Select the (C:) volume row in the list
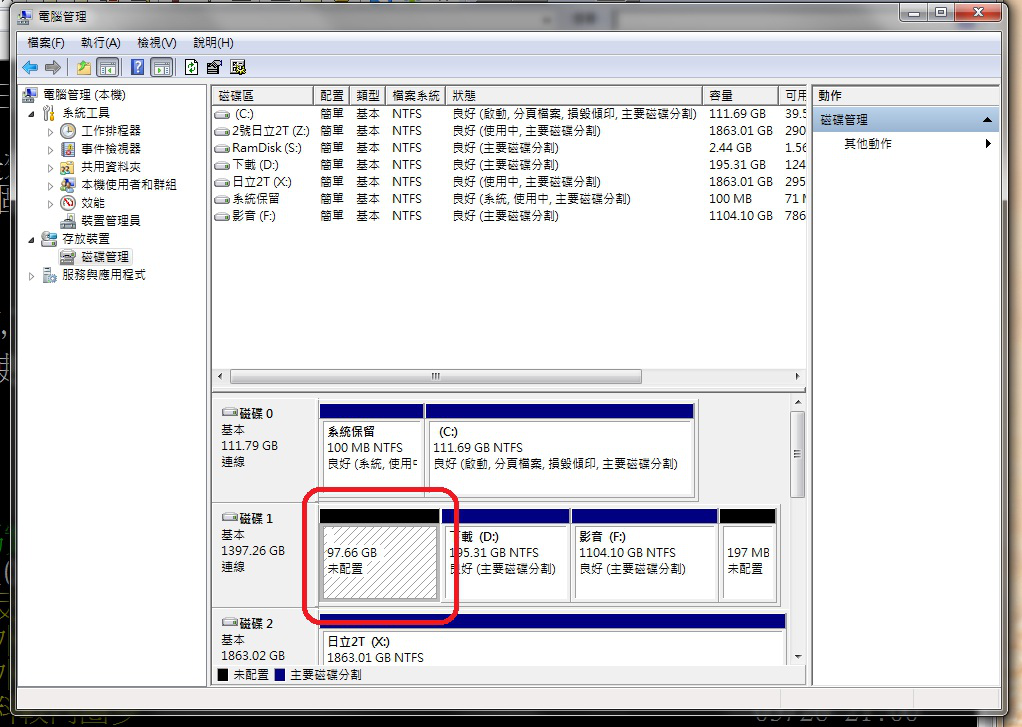Image resolution: width=1022 pixels, height=727 pixels. (509, 114)
